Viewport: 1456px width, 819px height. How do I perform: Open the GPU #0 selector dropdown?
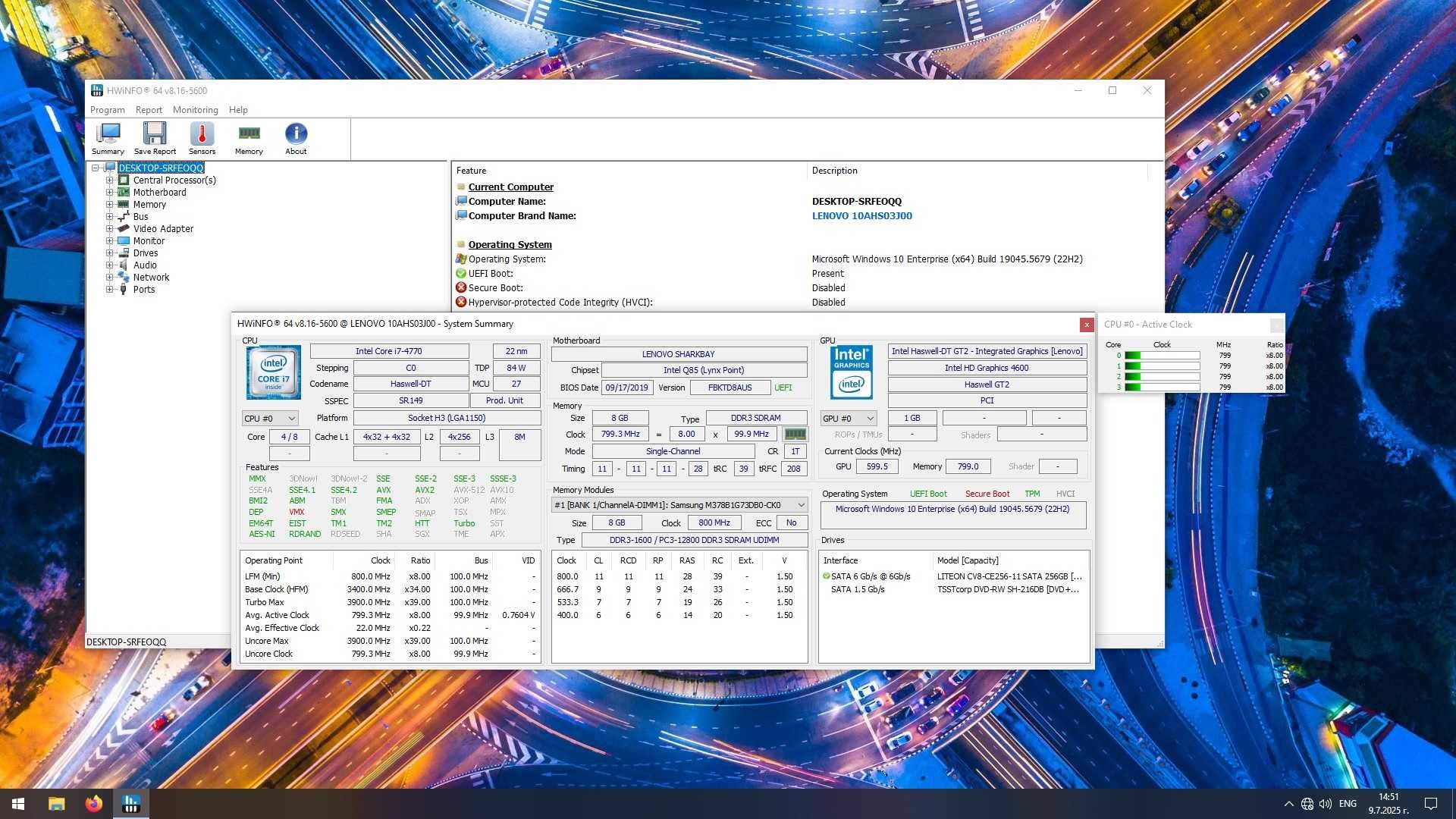849,419
